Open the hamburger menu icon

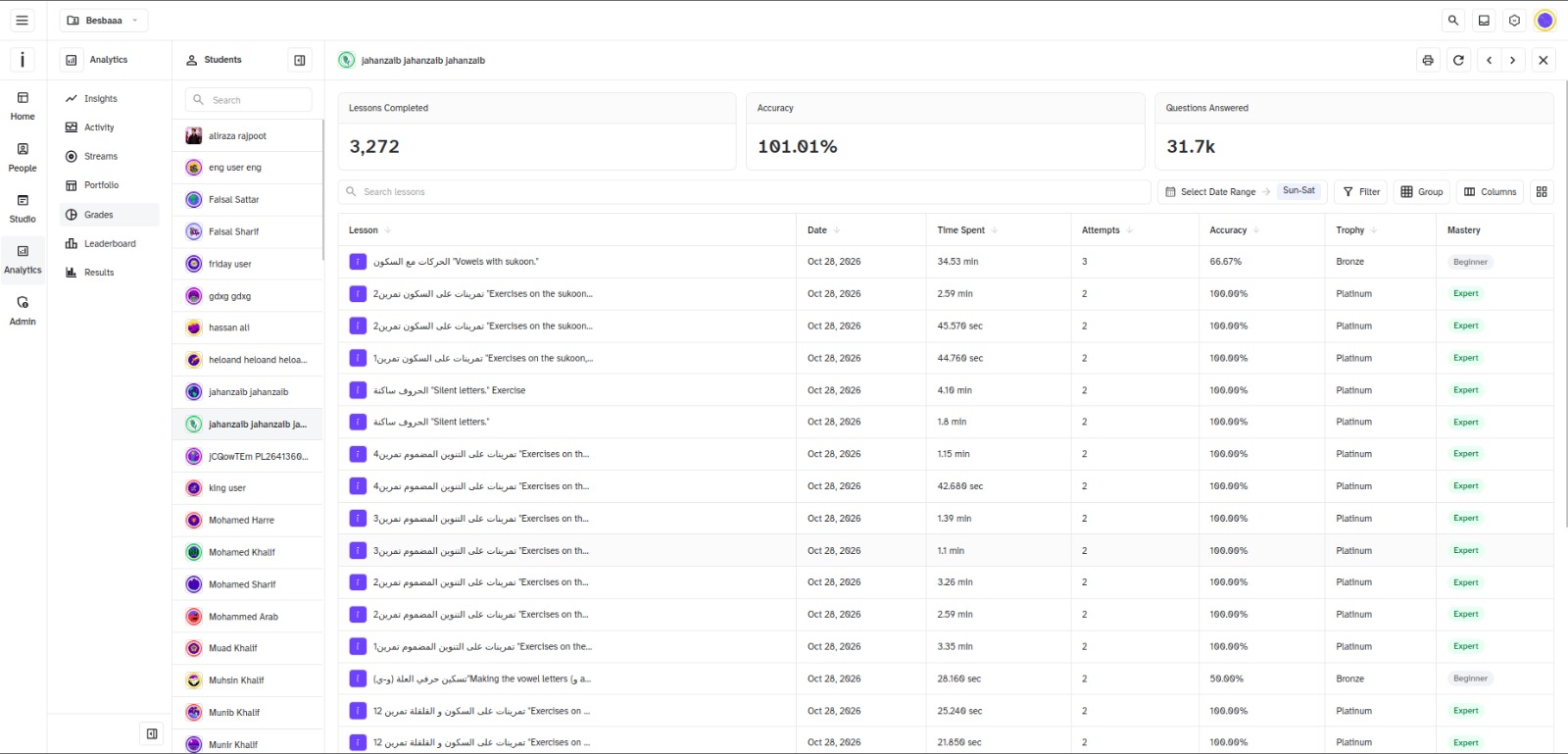22,21
